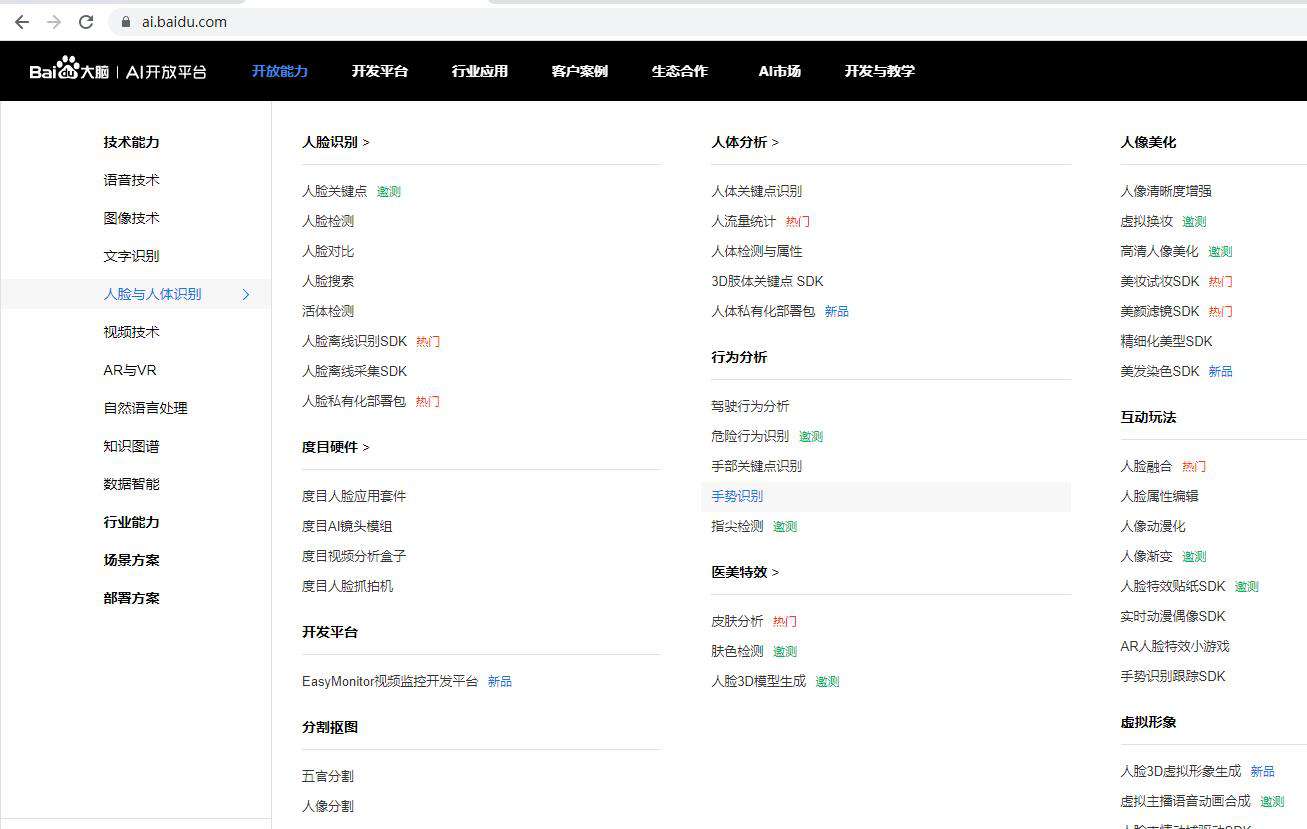Open the 人脸特效贴纸SDK link
Screen dimensions: 1307x829
(1173, 586)
